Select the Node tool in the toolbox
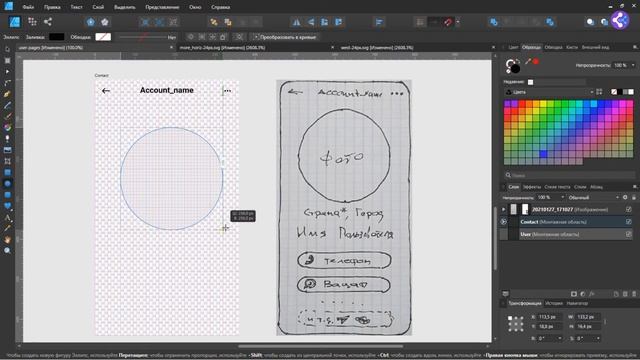The height and width of the screenshot is (360, 640). pos(7,71)
